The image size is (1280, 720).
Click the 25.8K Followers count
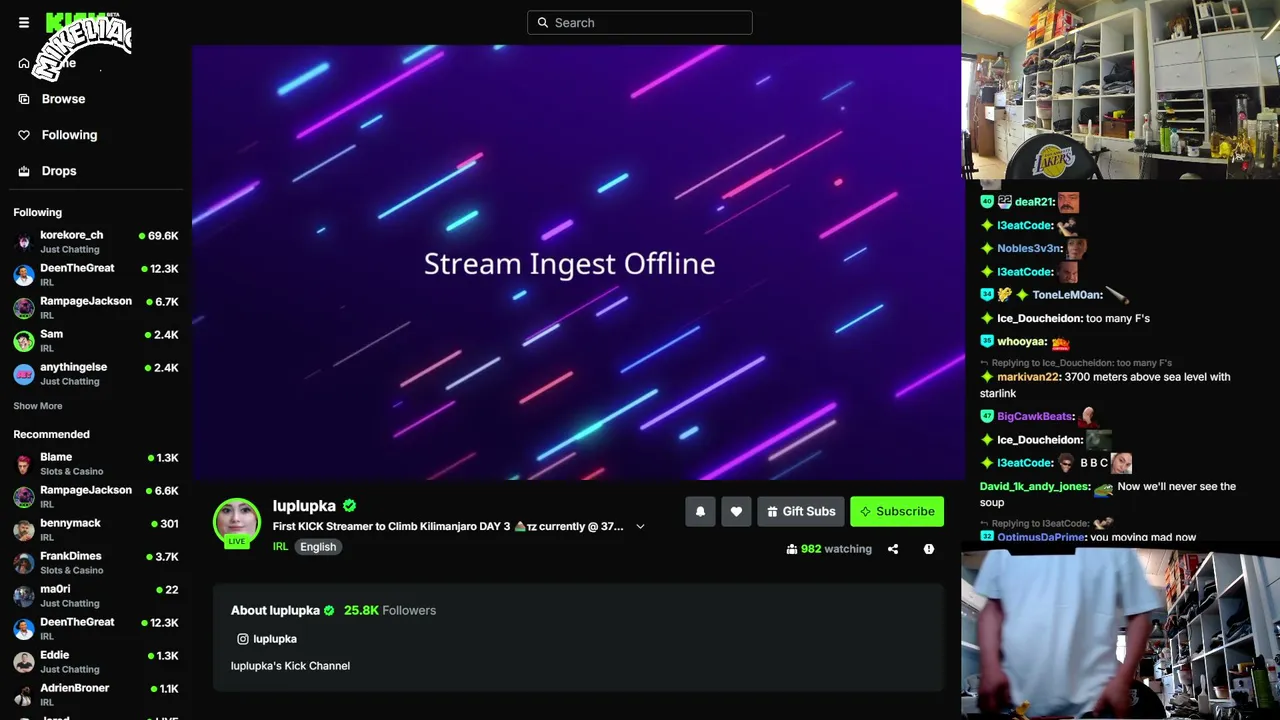[x=390, y=610]
